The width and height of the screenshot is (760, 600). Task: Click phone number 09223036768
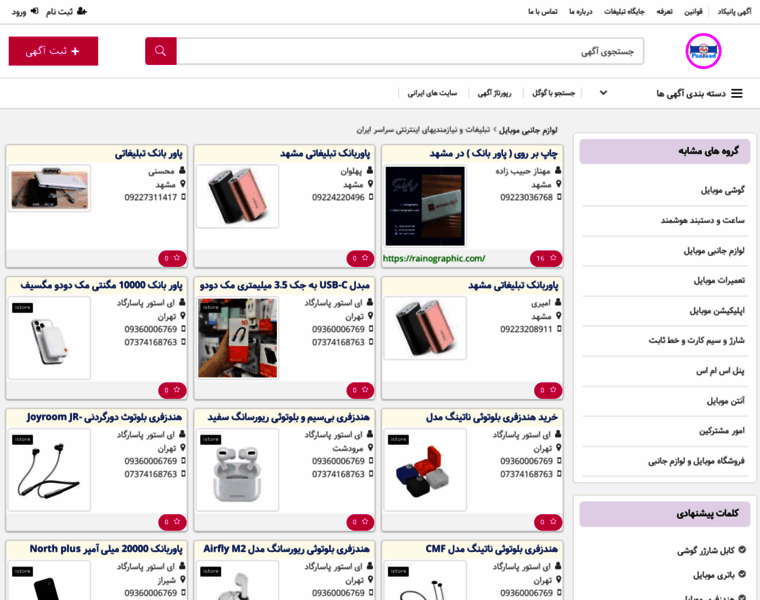coord(526,197)
